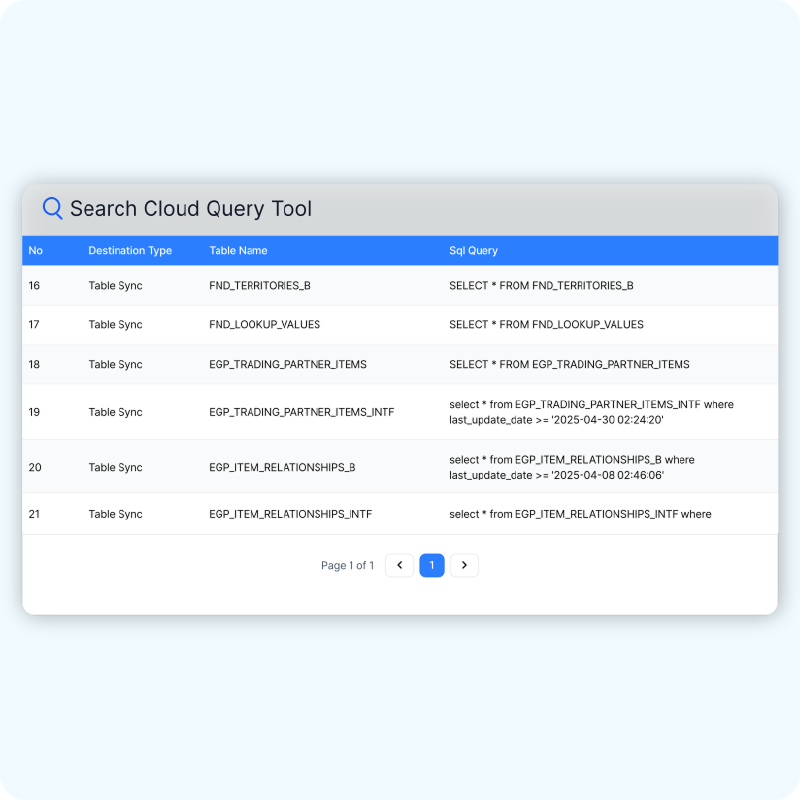Click the Table Name column header

(238, 251)
